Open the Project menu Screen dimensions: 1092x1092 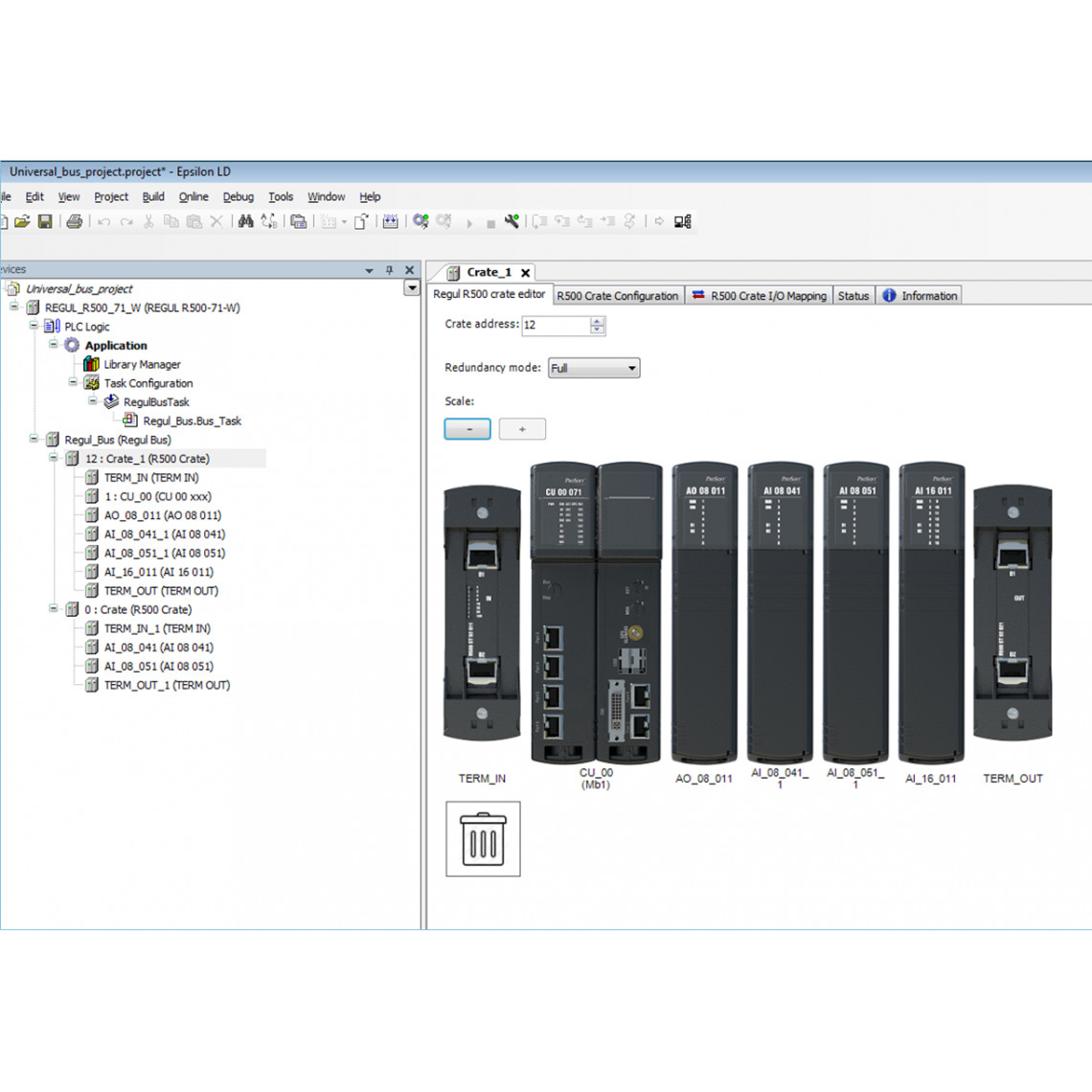[111, 197]
